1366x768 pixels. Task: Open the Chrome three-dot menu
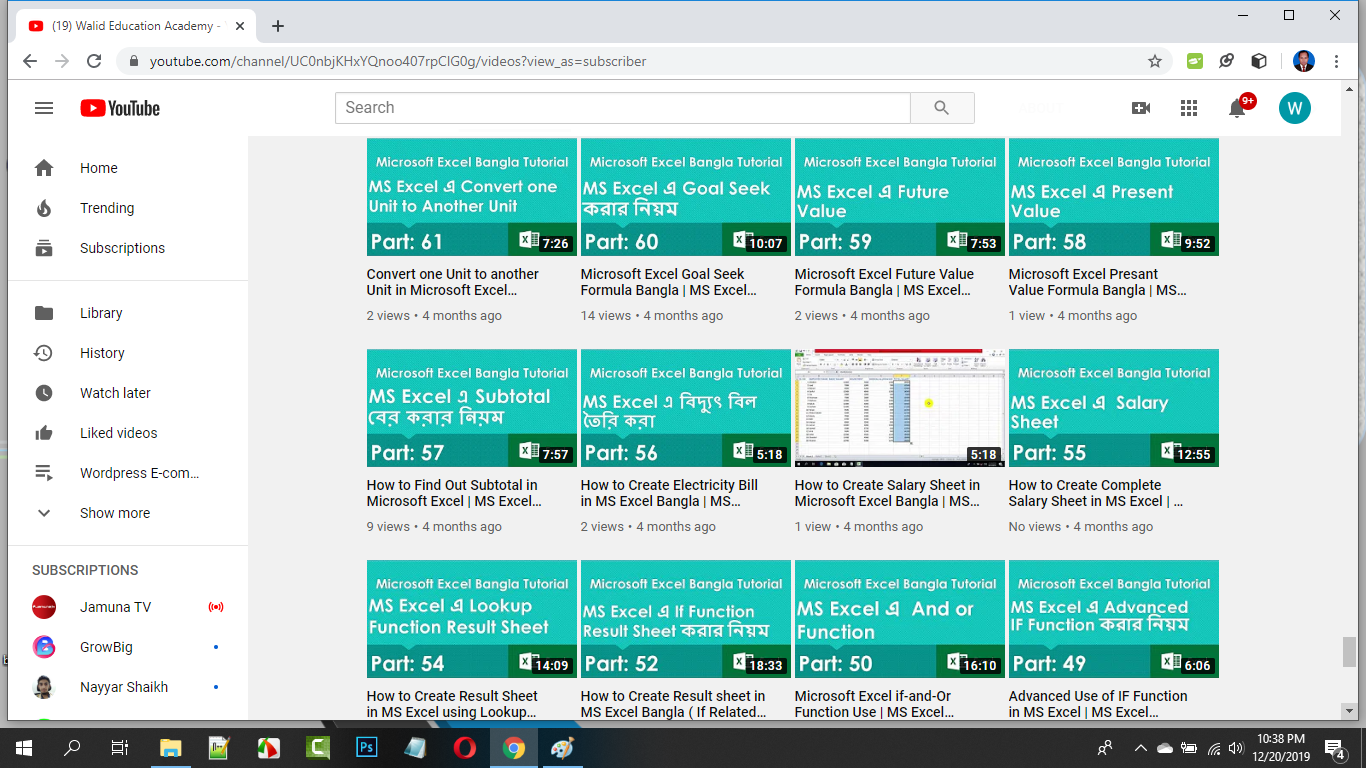coord(1337,61)
